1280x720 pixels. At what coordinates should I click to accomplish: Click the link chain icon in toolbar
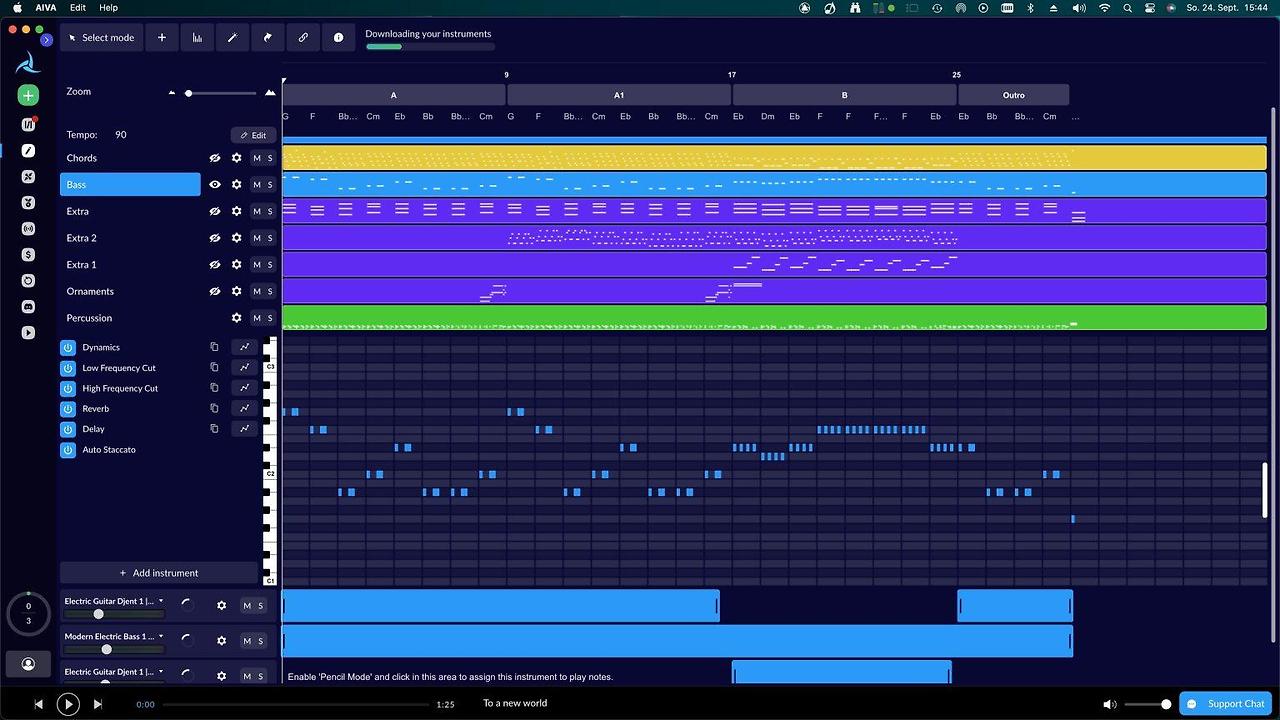tap(303, 38)
